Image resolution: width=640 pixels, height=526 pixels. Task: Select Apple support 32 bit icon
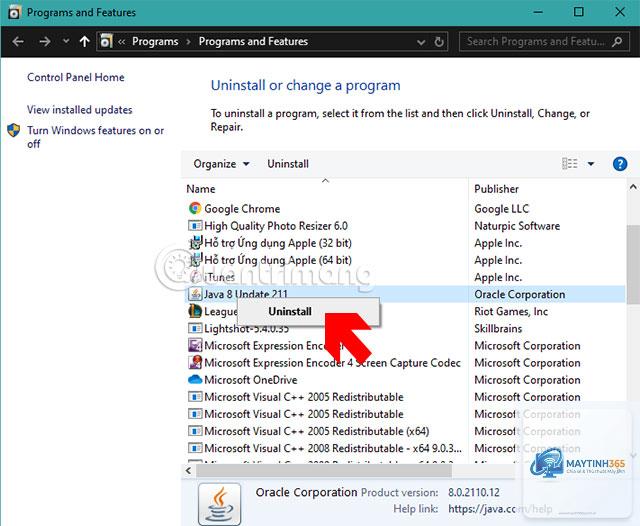click(x=195, y=243)
